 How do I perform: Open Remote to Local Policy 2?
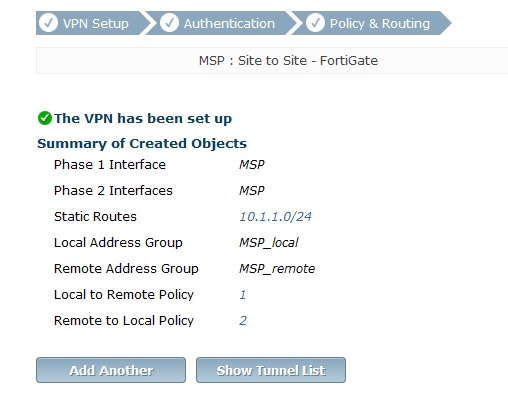pos(243,321)
